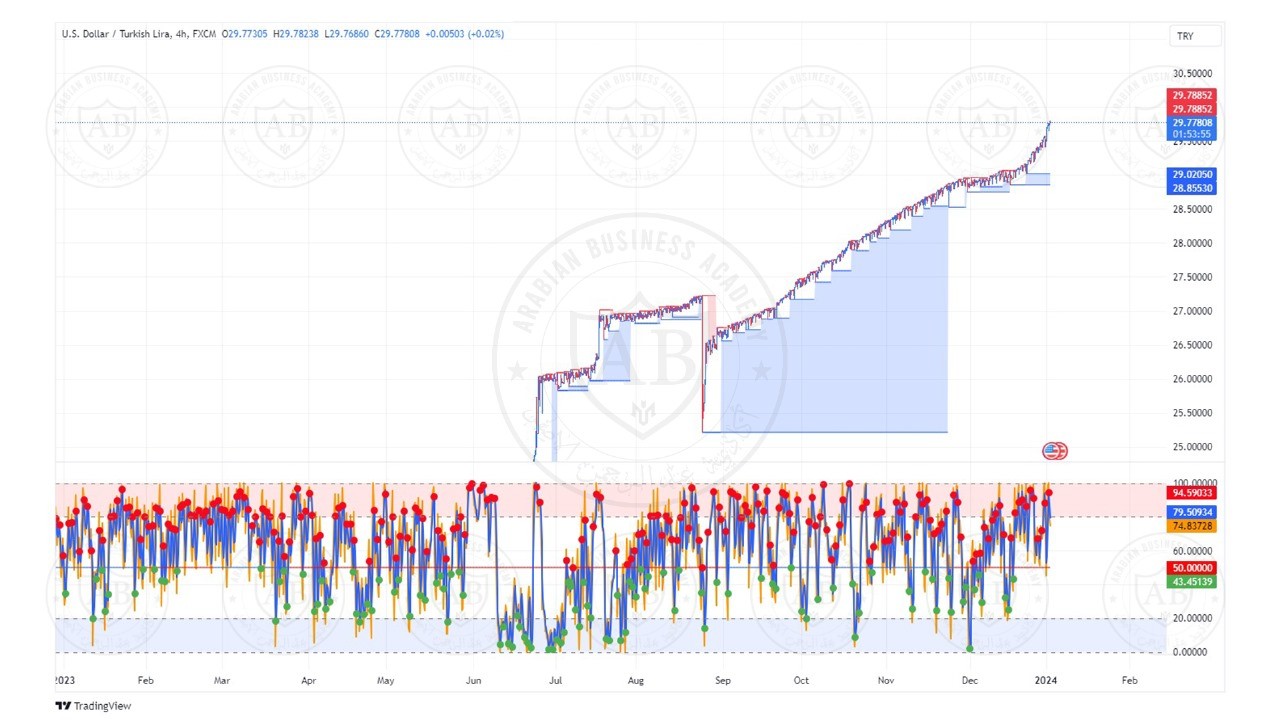Click the 27.50000 price axis tick

(x=1192, y=277)
